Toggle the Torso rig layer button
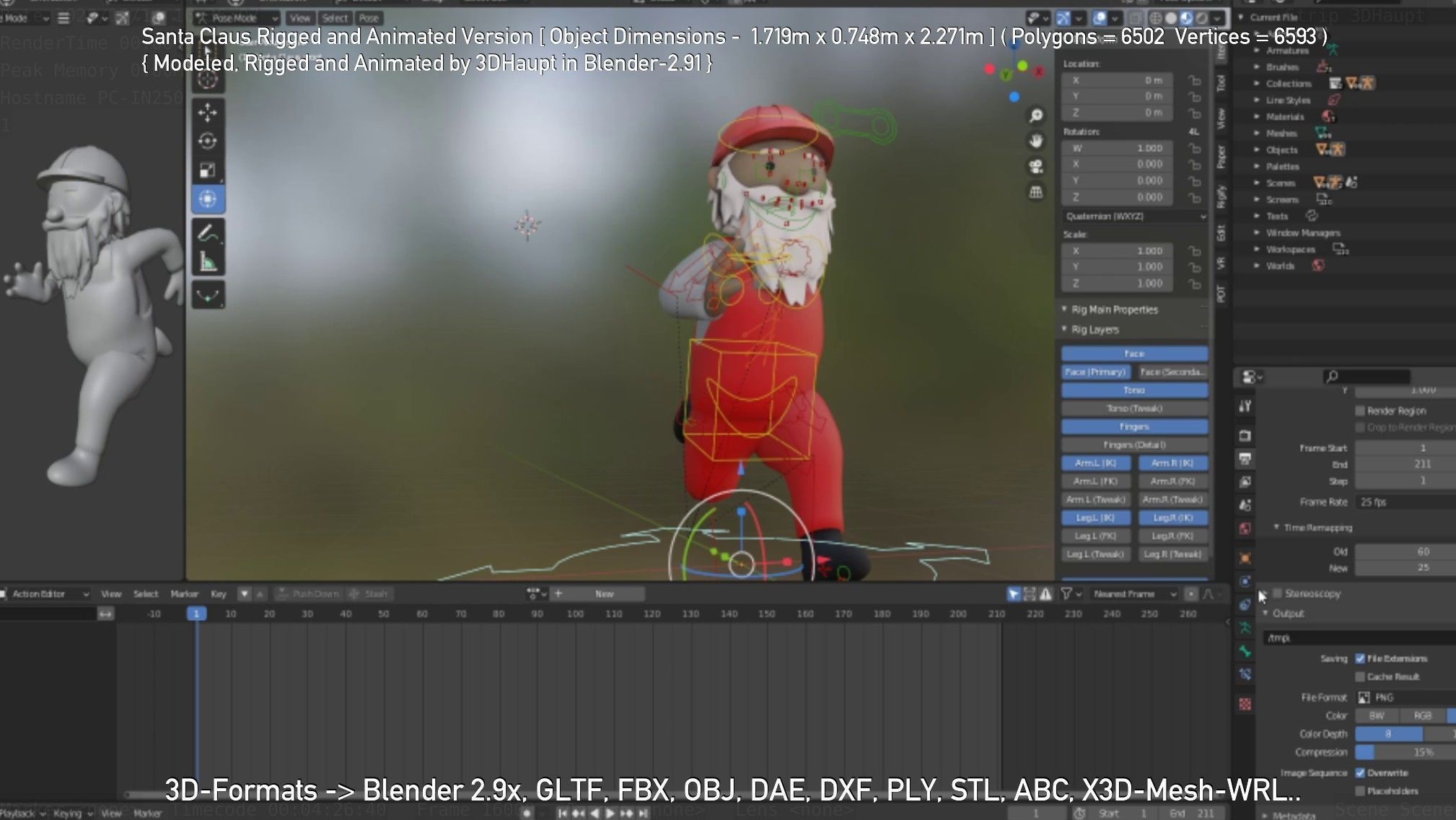The image size is (1456, 820). pyautogui.click(x=1134, y=390)
